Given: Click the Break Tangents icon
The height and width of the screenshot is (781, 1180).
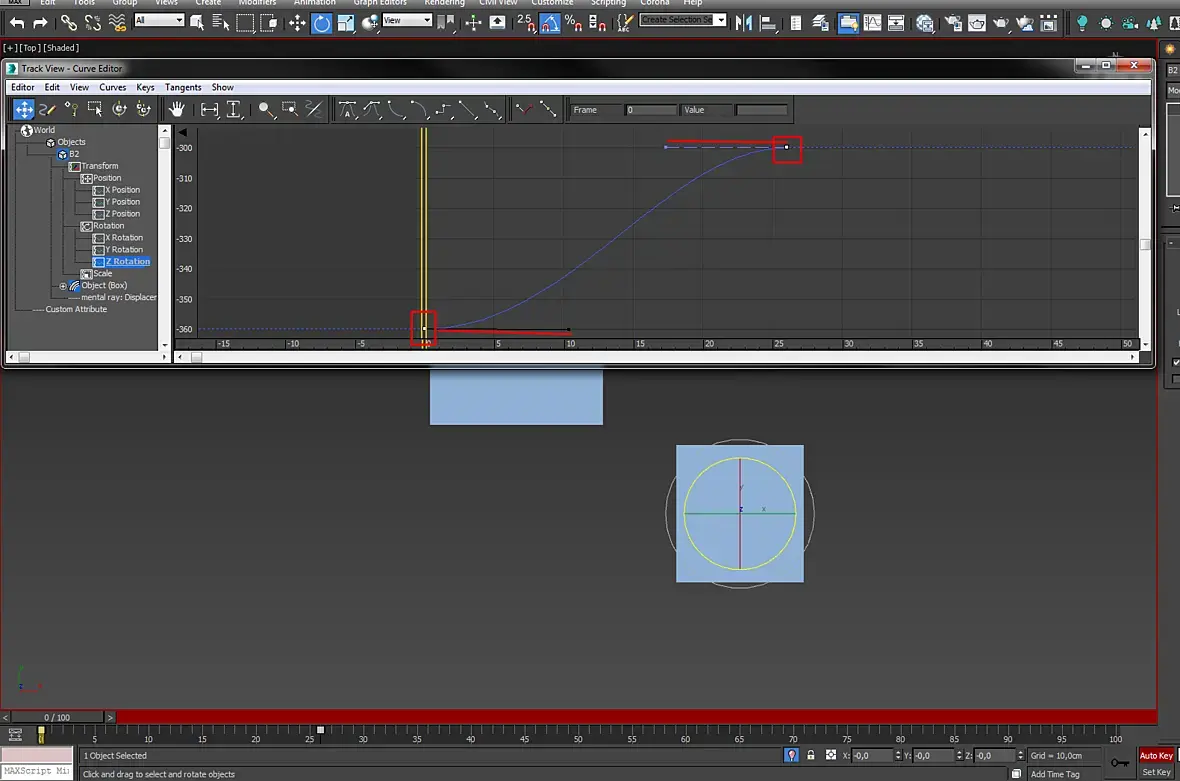Looking at the screenshot, I should [525, 110].
